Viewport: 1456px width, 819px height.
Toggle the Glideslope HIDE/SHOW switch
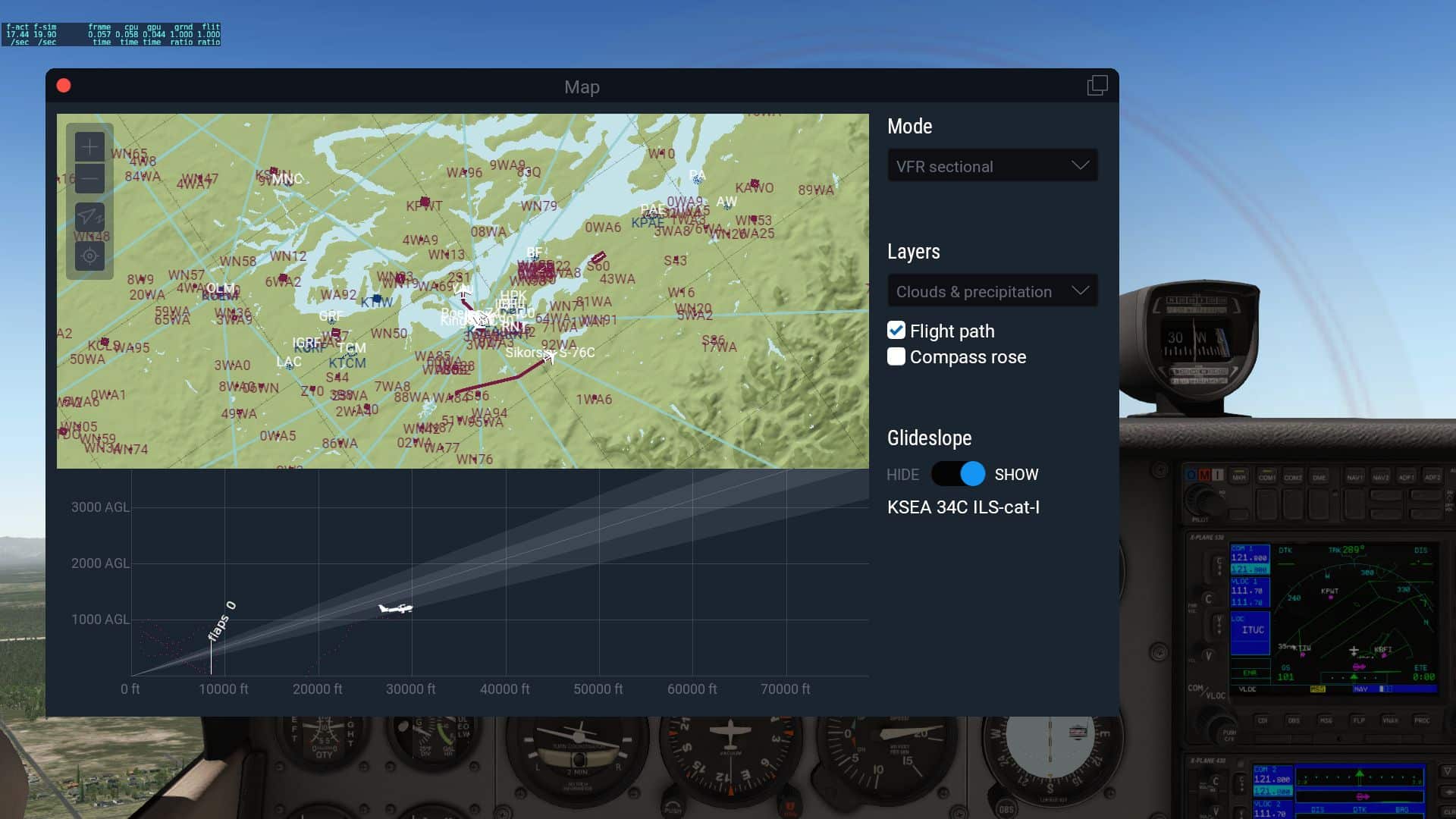pyautogui.click(x=959, y=474)
